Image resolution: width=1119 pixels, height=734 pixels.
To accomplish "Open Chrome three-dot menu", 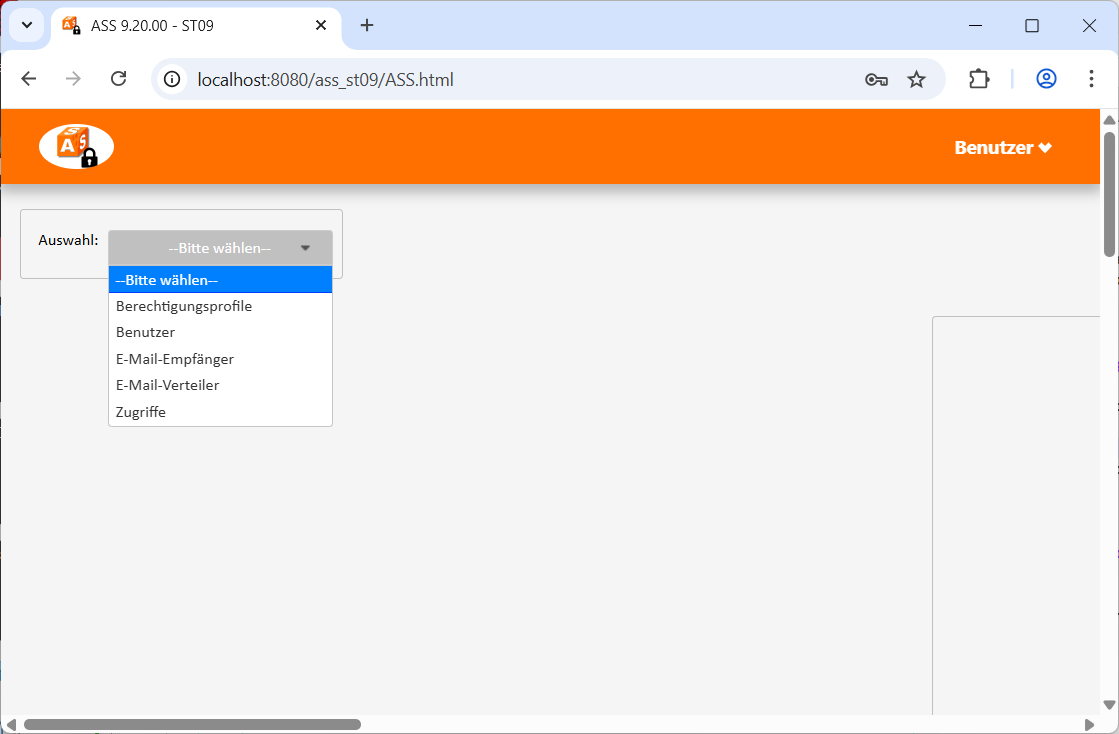I will (x=1091, y=79).
